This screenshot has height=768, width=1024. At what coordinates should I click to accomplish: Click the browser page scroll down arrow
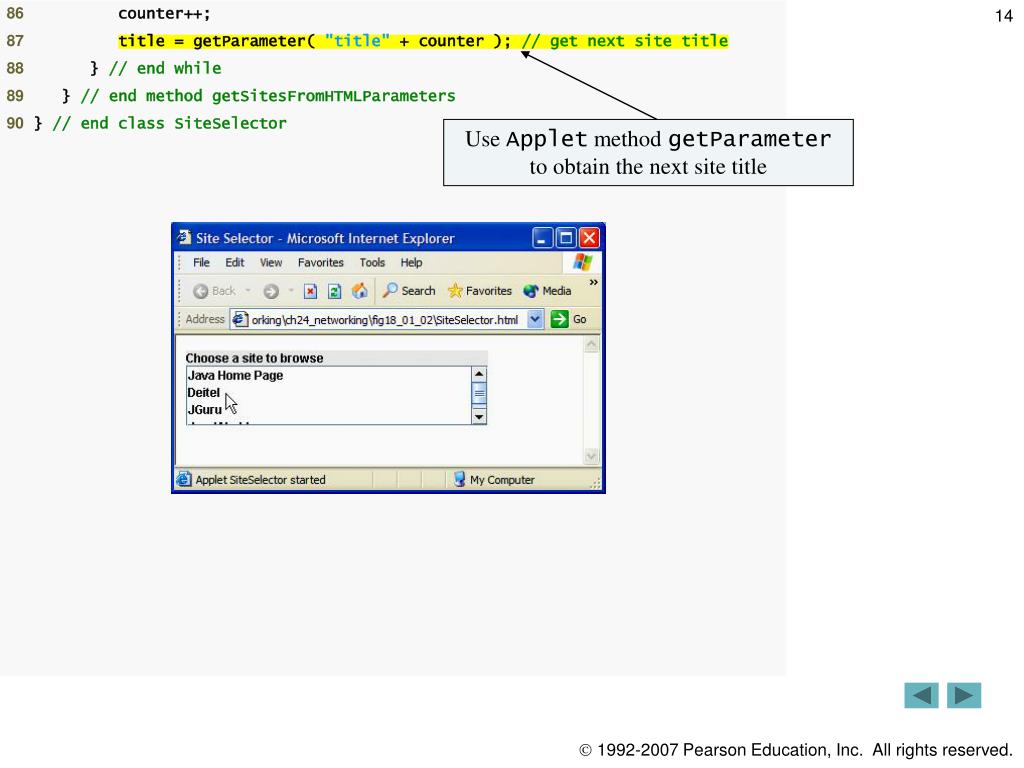[x=591, y=456]
